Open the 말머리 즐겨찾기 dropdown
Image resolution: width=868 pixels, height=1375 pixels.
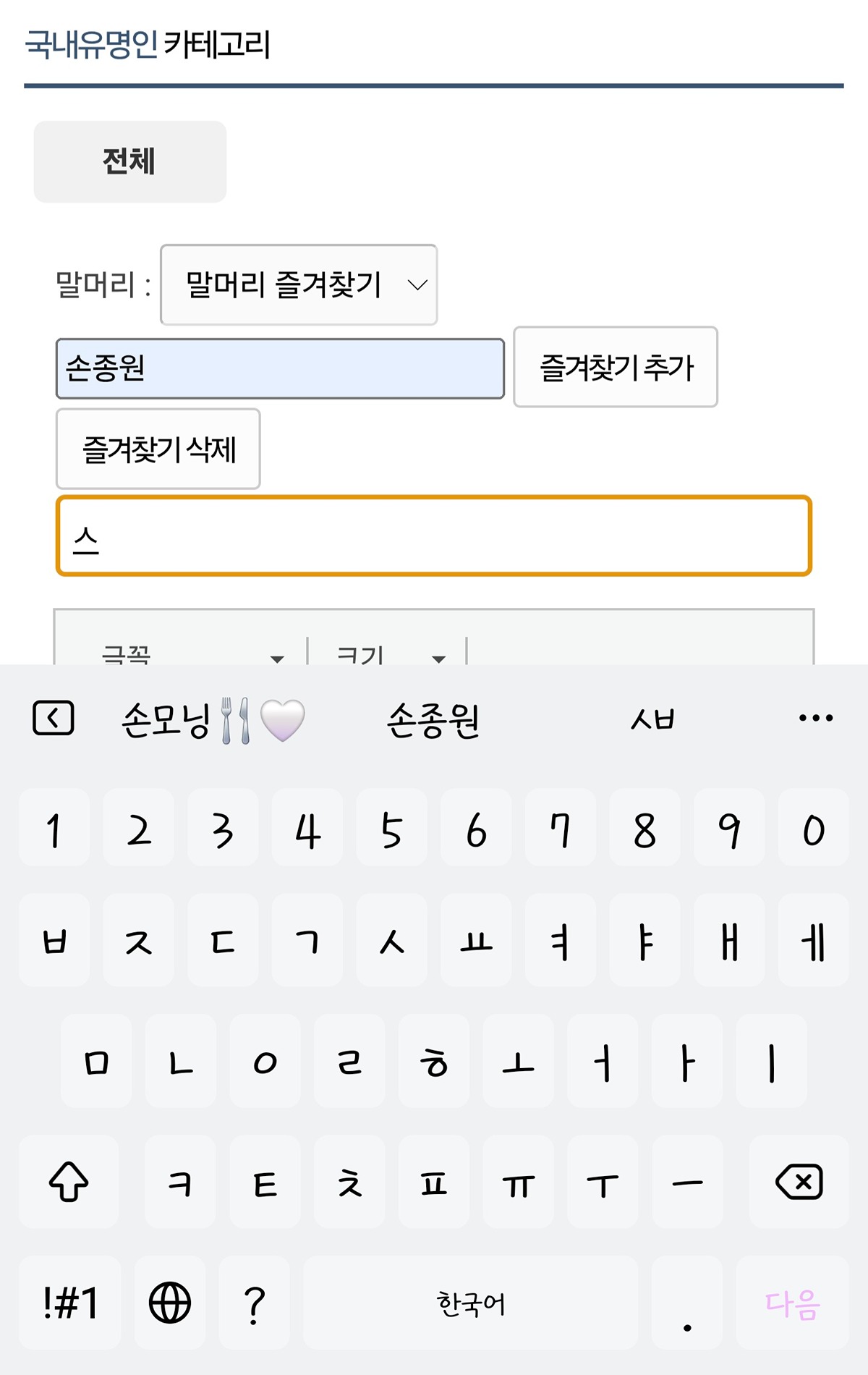(299, 284)
